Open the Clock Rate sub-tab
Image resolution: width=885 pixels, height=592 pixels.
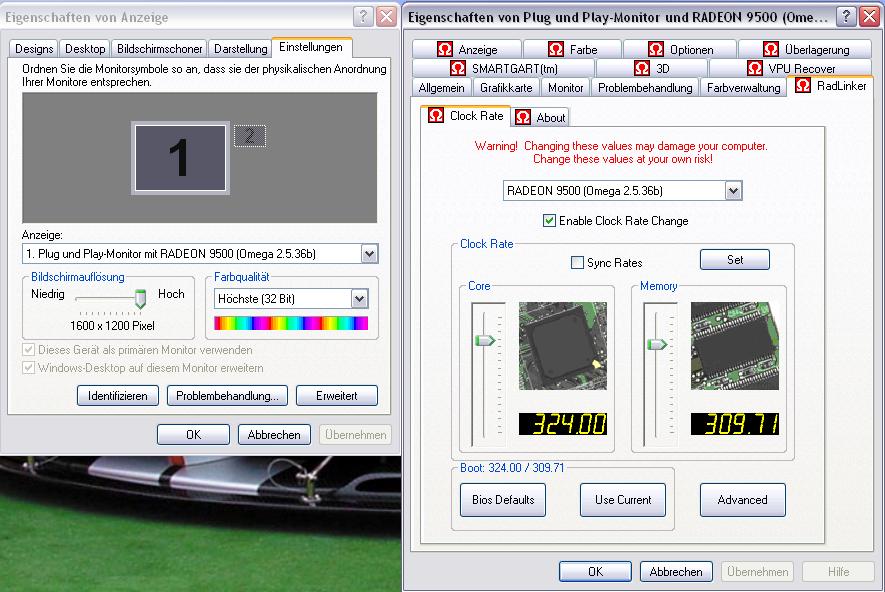[x=466, y=116]
